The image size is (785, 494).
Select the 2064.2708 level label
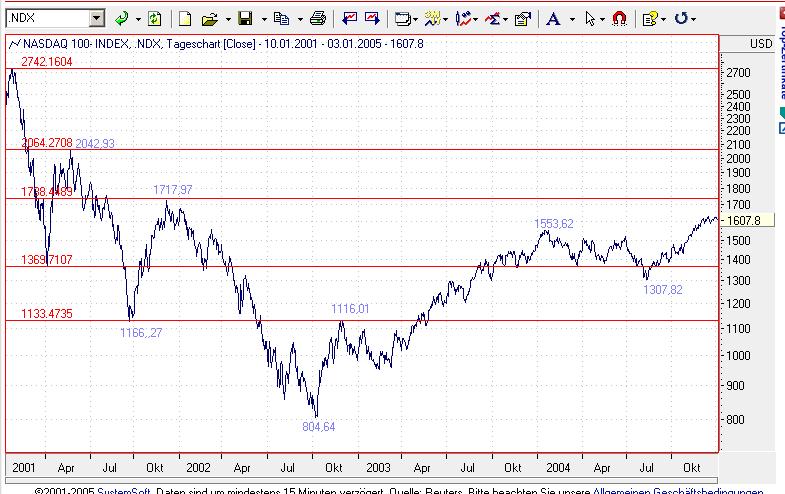[47, 143]
